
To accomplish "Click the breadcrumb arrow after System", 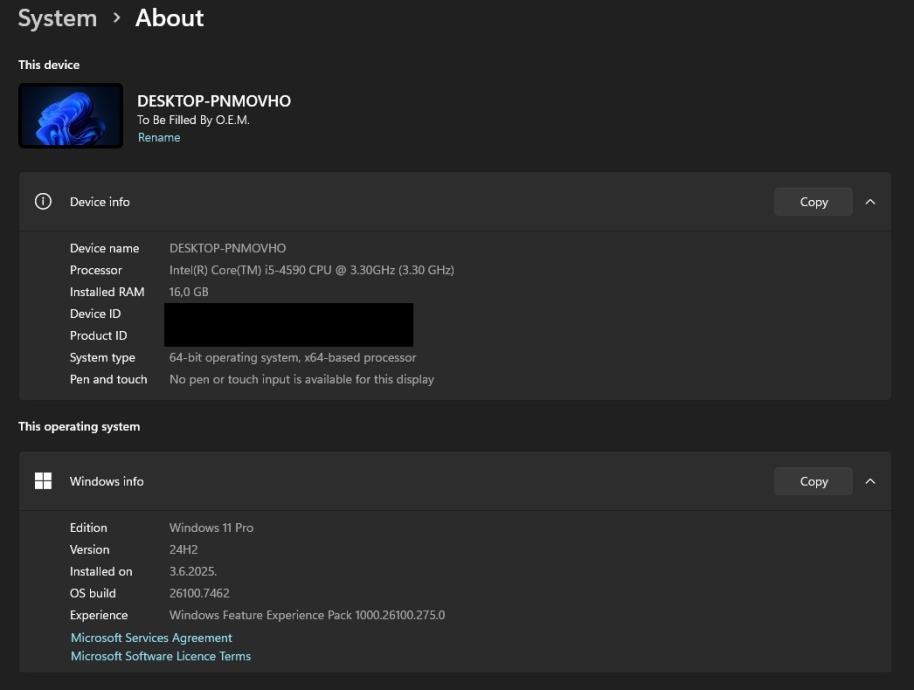I will [x=116, y=19].
